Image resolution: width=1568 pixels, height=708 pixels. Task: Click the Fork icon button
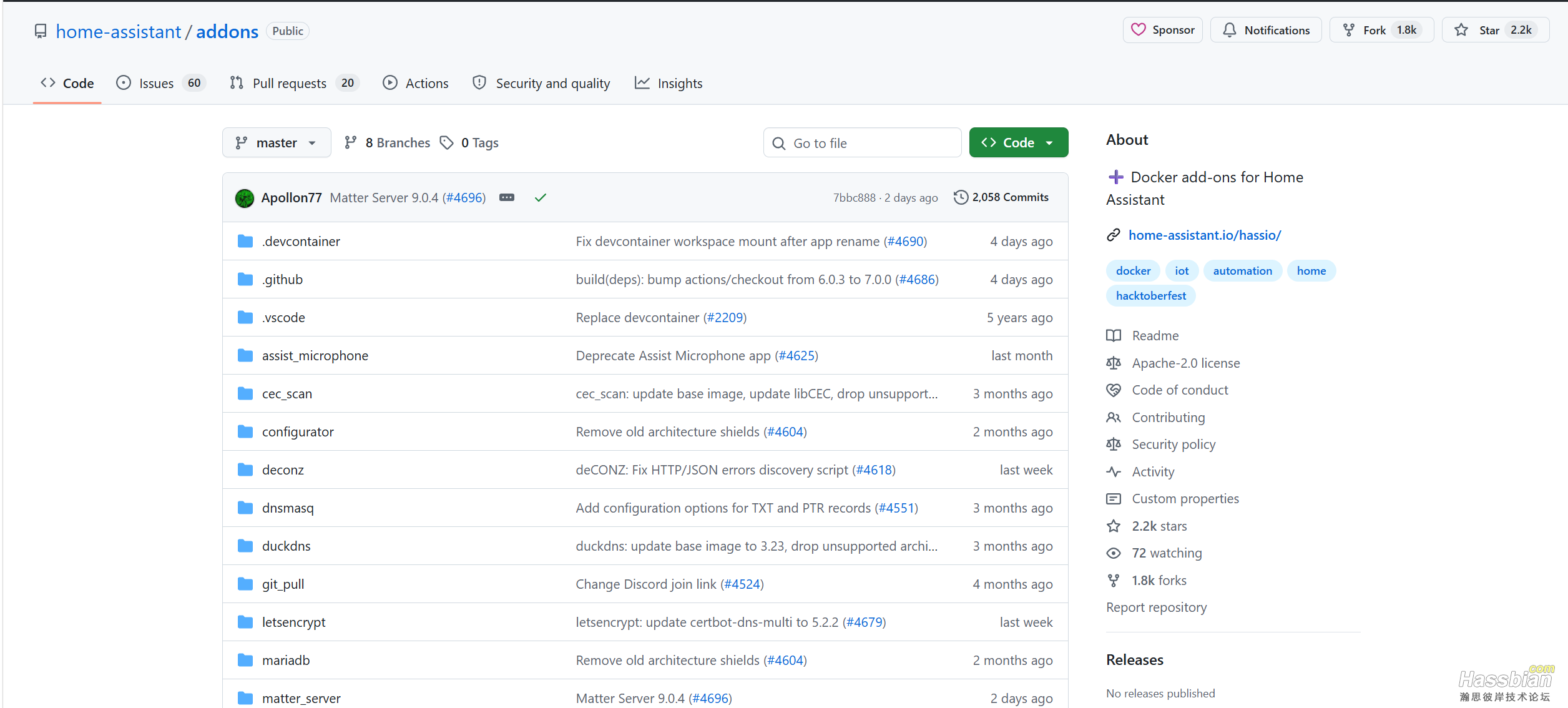pos(1348,30)
